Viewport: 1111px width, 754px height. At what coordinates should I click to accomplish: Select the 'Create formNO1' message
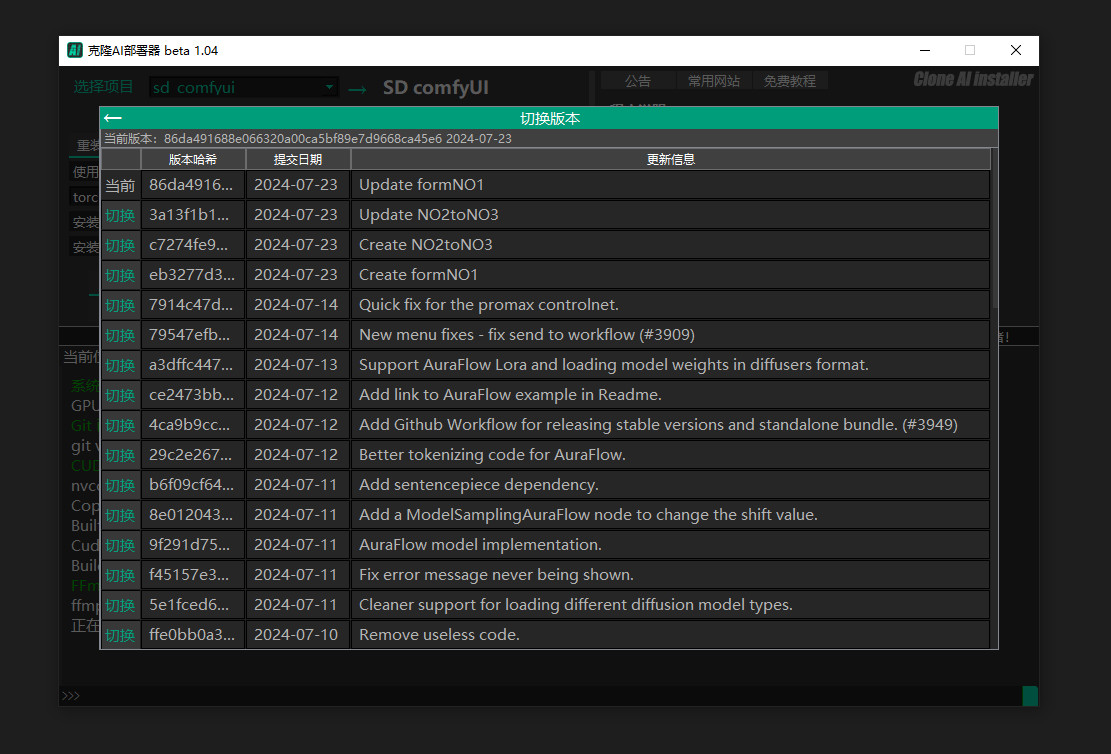point(418,275)
